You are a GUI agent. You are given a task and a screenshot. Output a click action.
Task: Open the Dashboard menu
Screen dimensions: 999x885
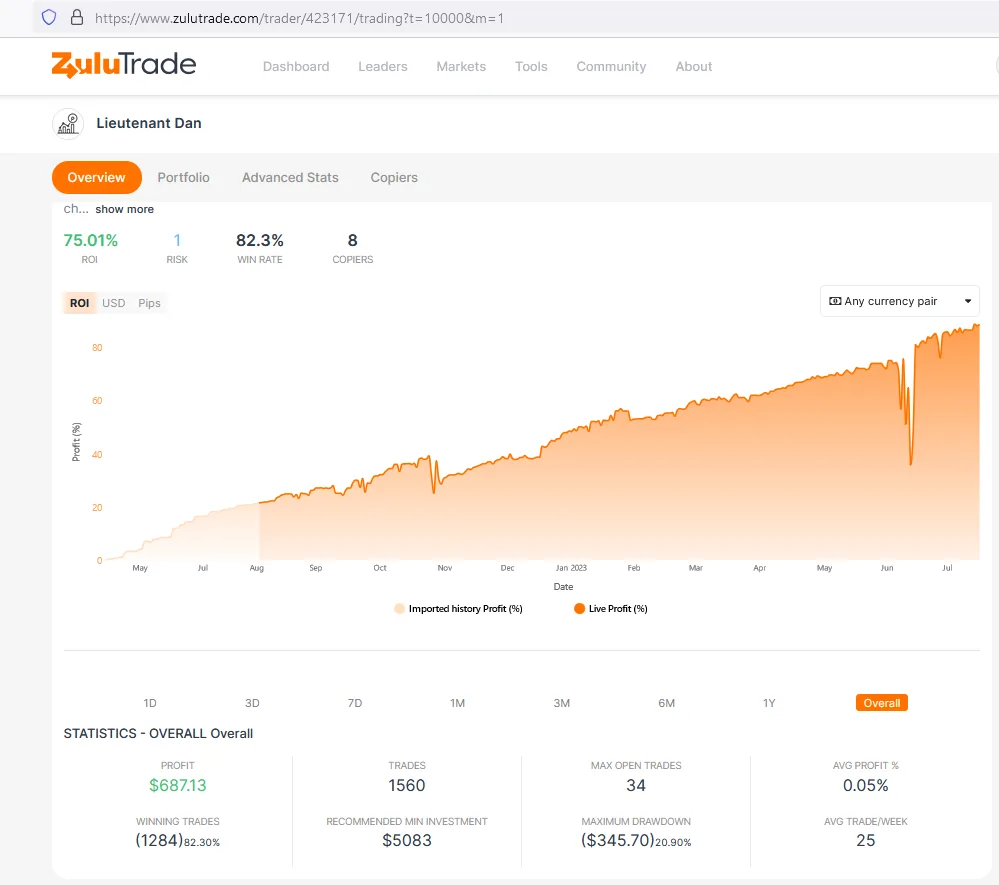(x=296, y=66)
